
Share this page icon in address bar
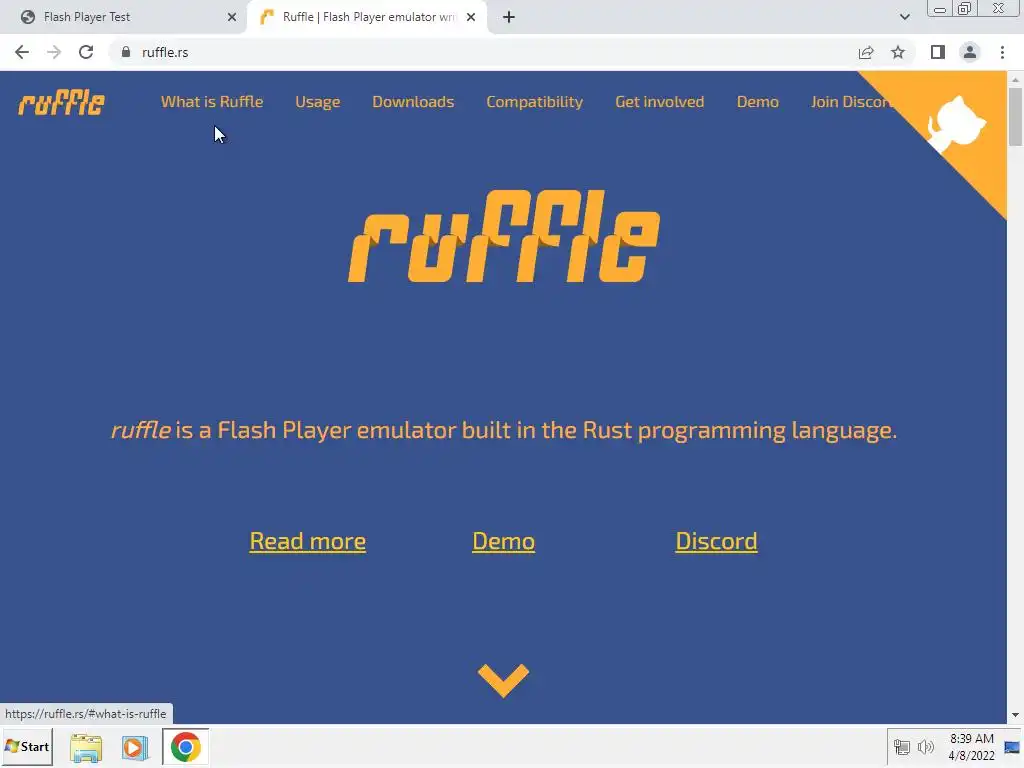[866, 52]
